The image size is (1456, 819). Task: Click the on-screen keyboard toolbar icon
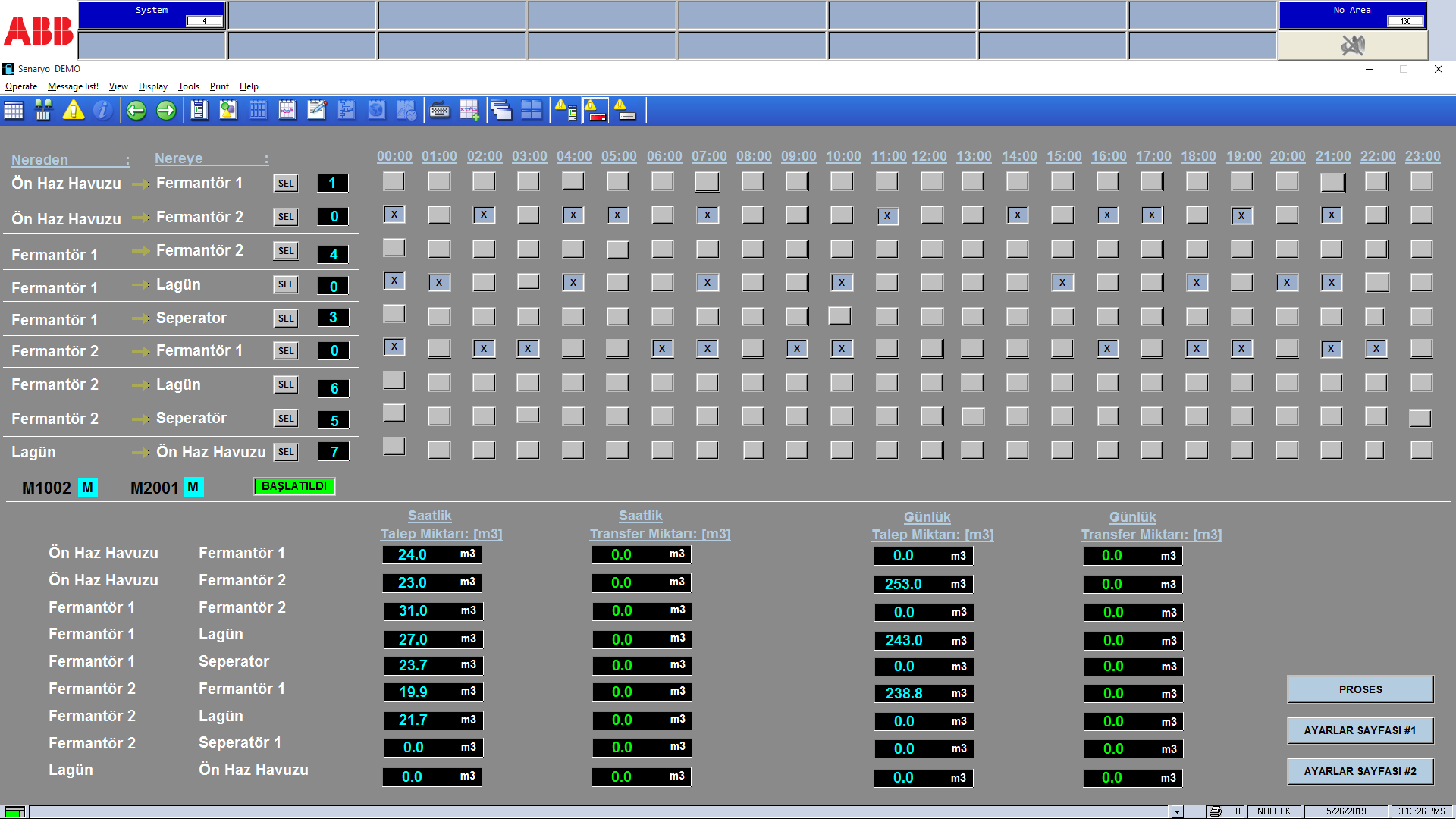439,111
